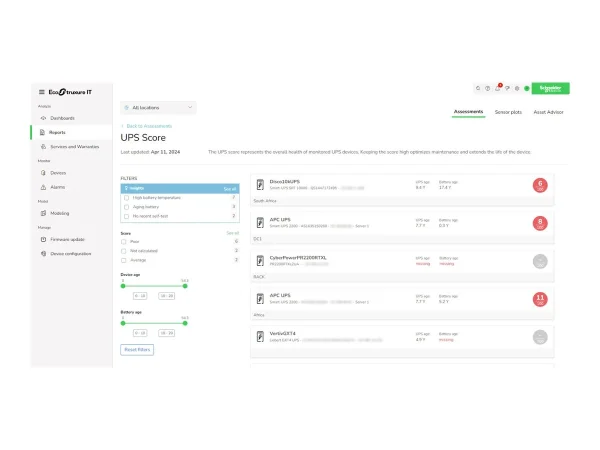Expand the Insights filter via See all
The image size is (600, 450).
point(230,188)
